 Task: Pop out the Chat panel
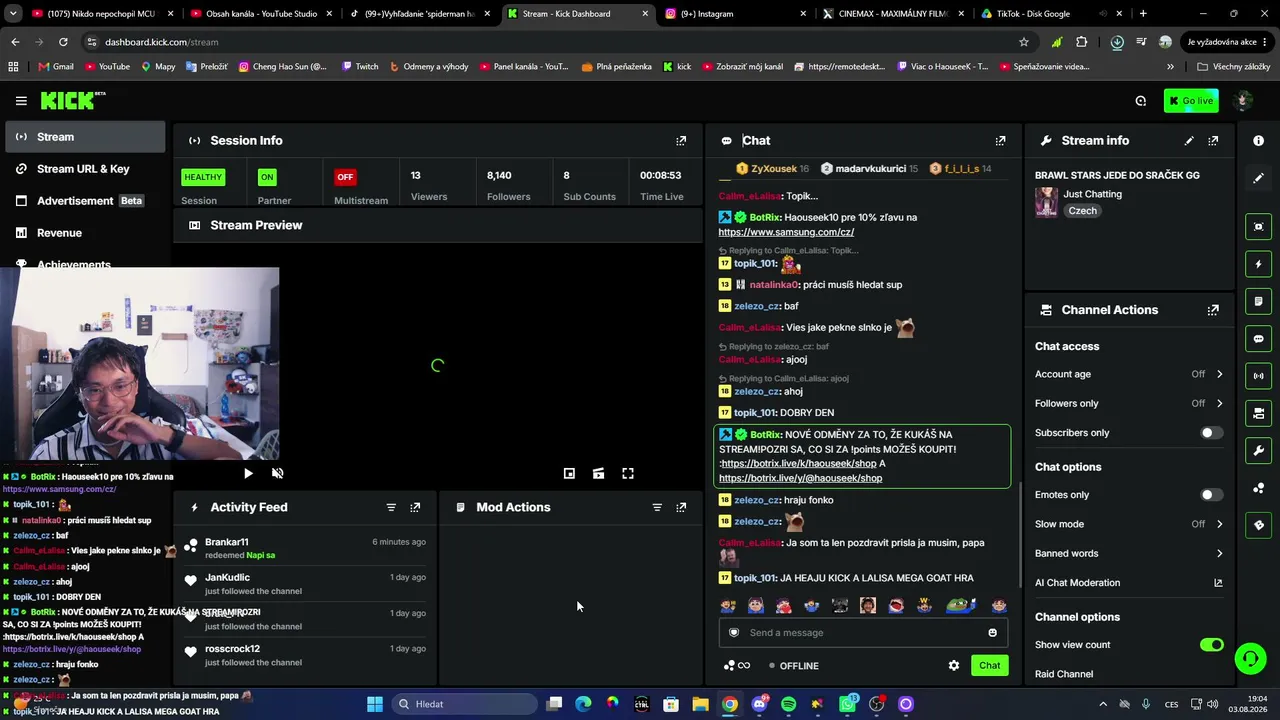coord(1000,141)
